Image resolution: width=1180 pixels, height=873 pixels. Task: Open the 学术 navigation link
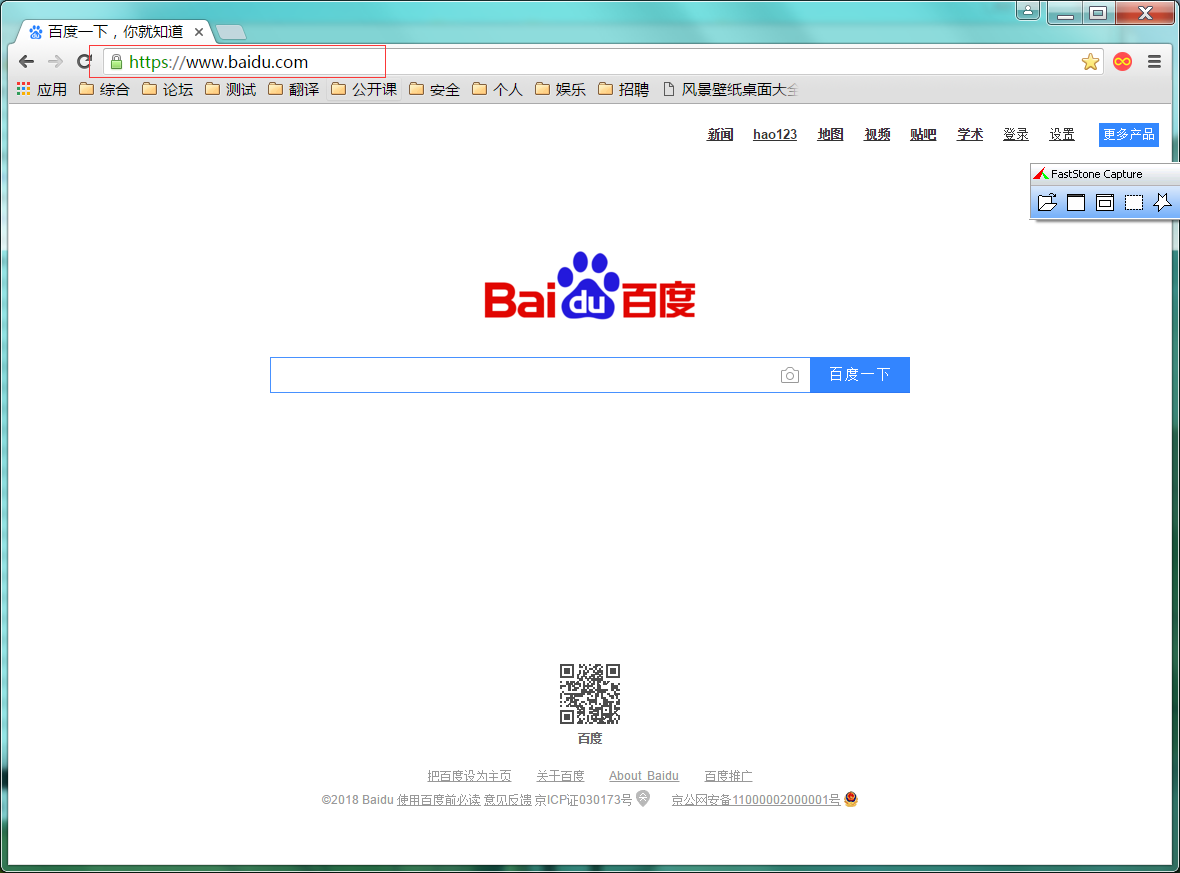(970, 135)
